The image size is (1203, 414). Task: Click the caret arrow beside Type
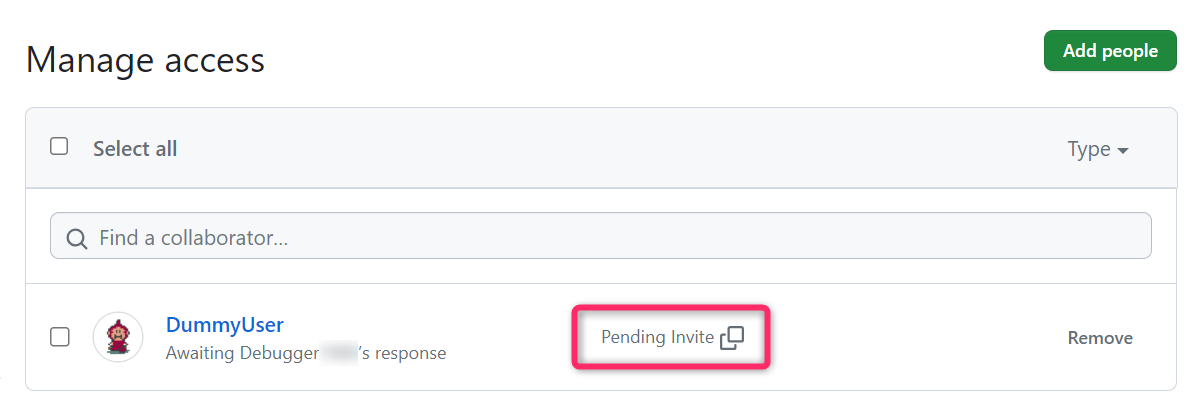tap(1123, 151)
